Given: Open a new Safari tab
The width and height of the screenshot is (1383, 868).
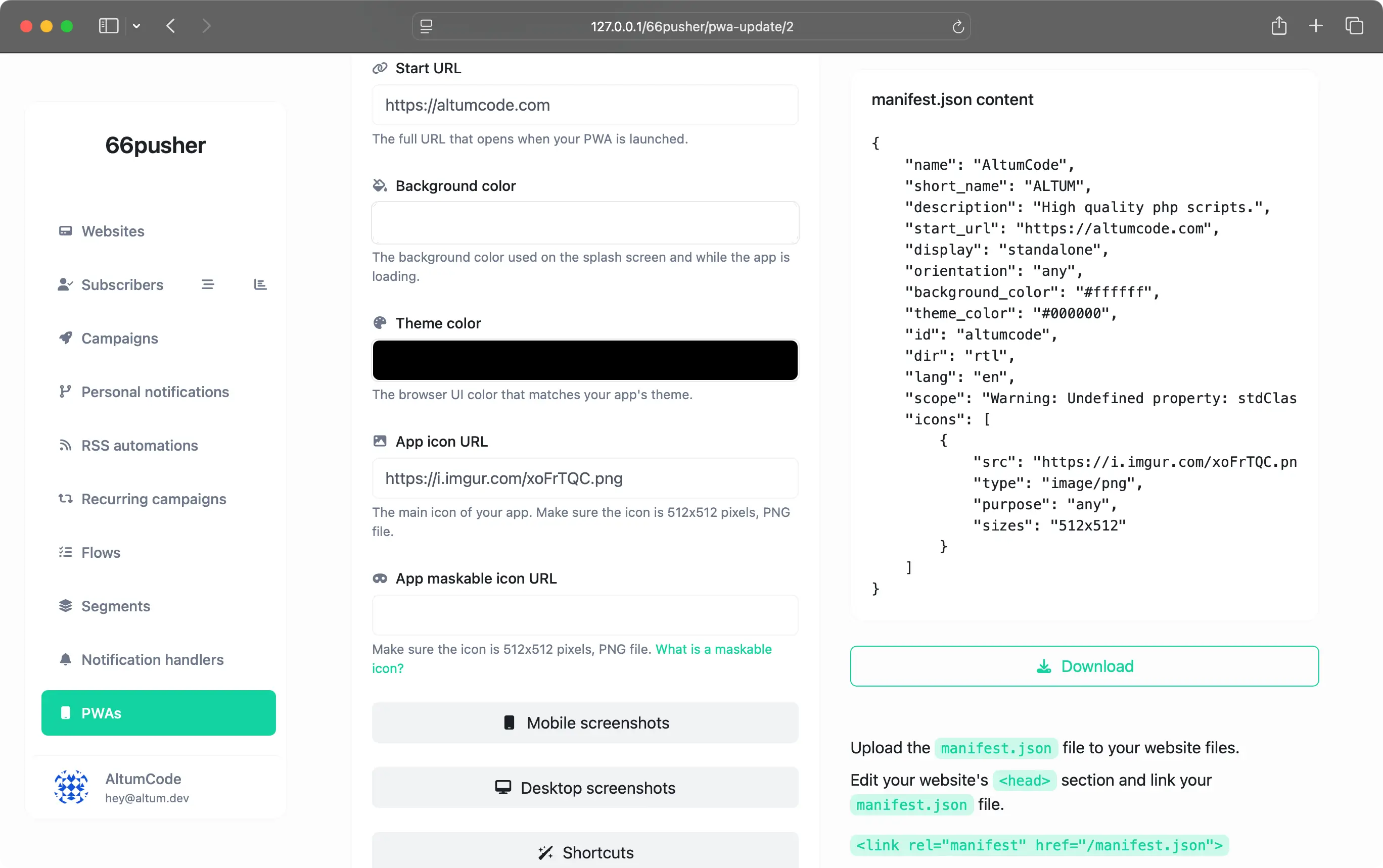Looking at the screenshot, I should pos(1316,26).
